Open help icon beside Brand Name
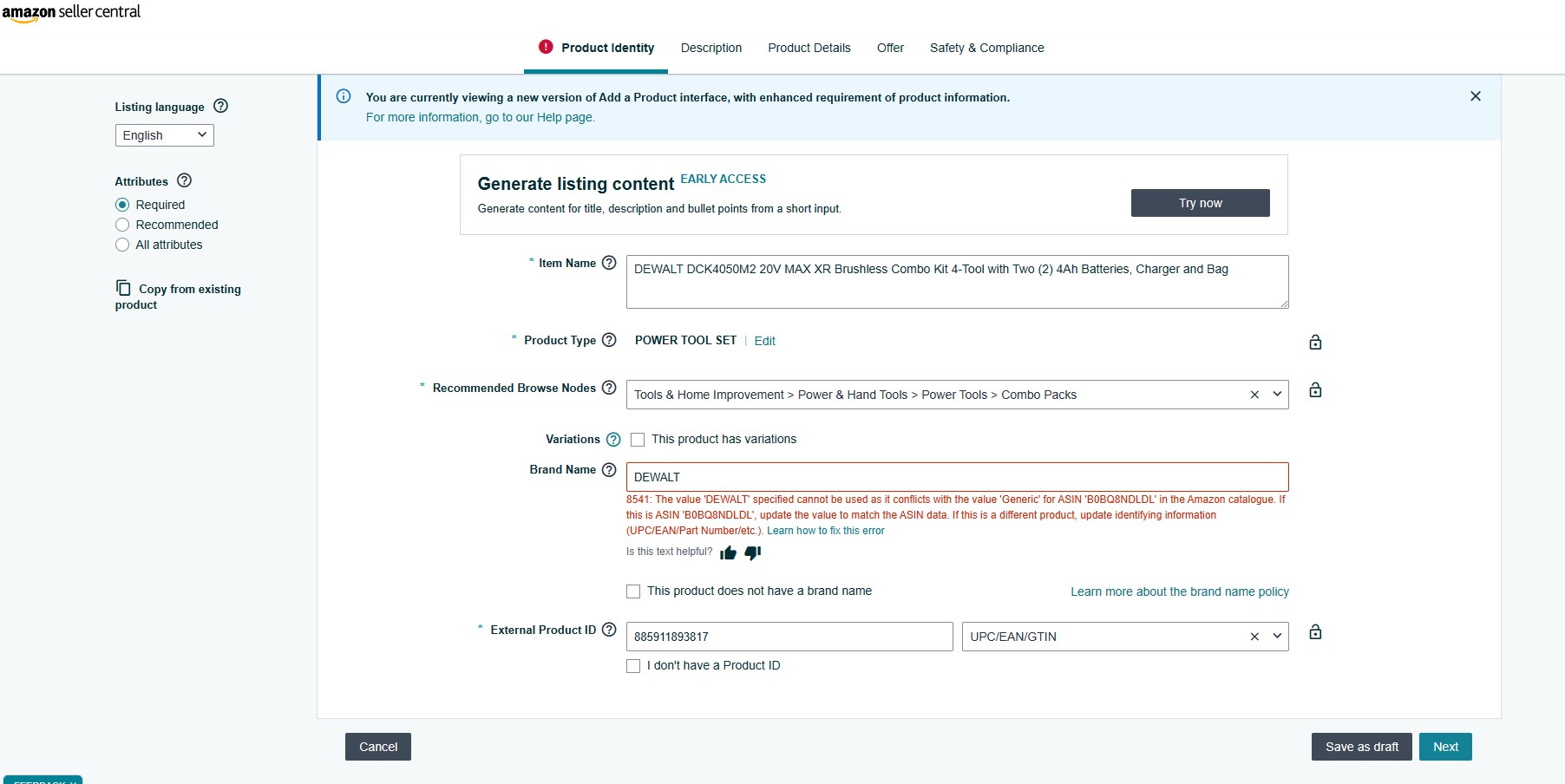The width and height of the screenshot is (1565, 784). (x=609, y=470)
